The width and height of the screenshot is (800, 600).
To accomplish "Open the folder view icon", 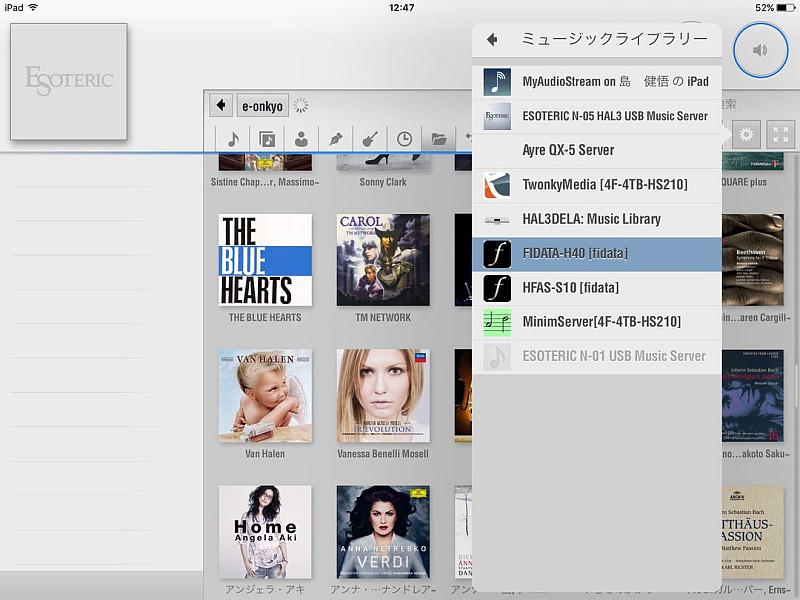I will (438, 139).
